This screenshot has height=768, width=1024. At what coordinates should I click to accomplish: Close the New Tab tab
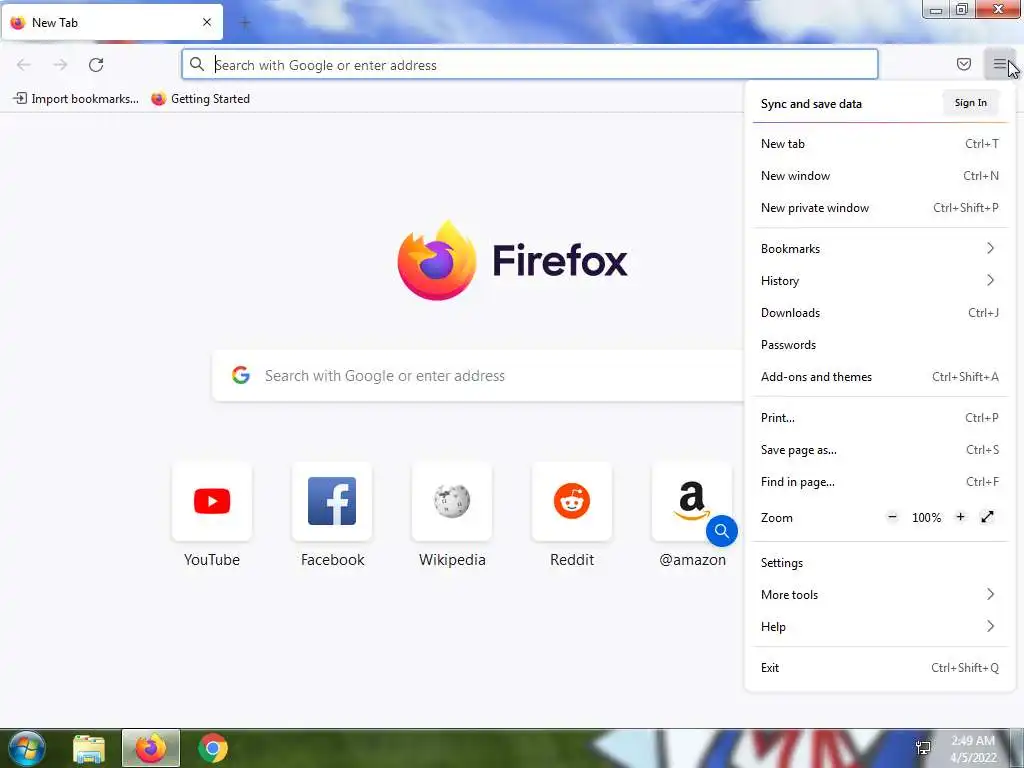[207, 22]
